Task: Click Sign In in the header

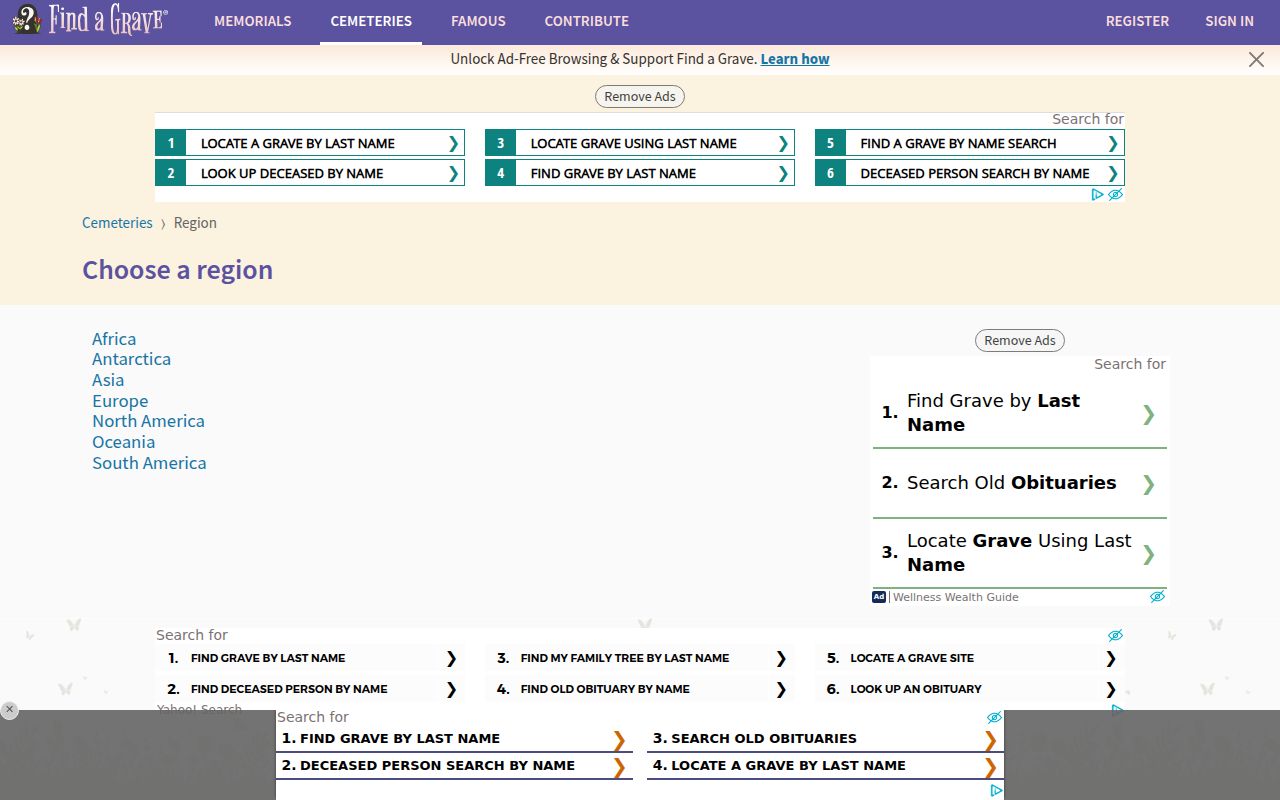Action: click(x=1229, y=21)
